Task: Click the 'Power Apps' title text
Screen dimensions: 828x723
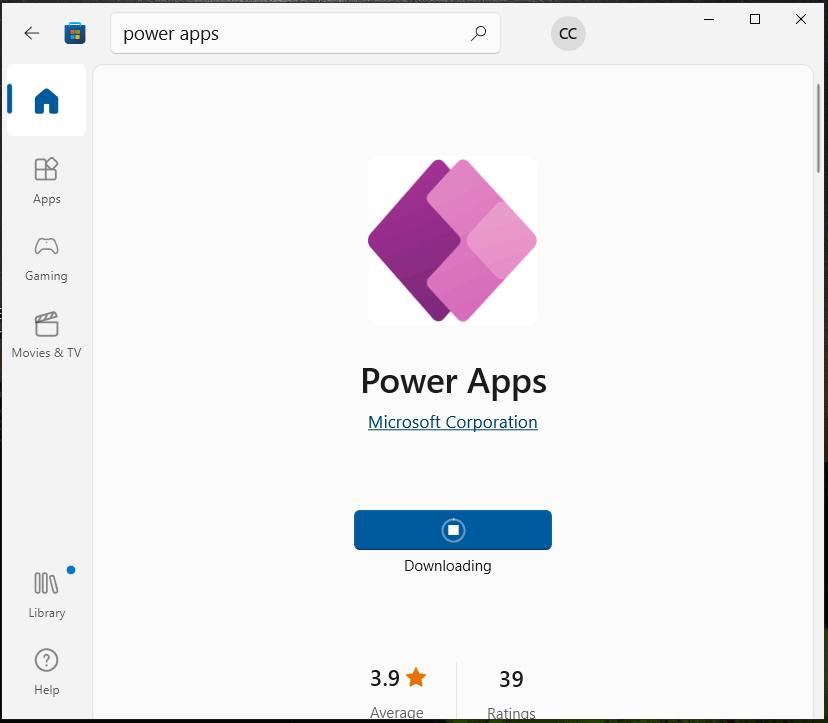Action: 453,381
